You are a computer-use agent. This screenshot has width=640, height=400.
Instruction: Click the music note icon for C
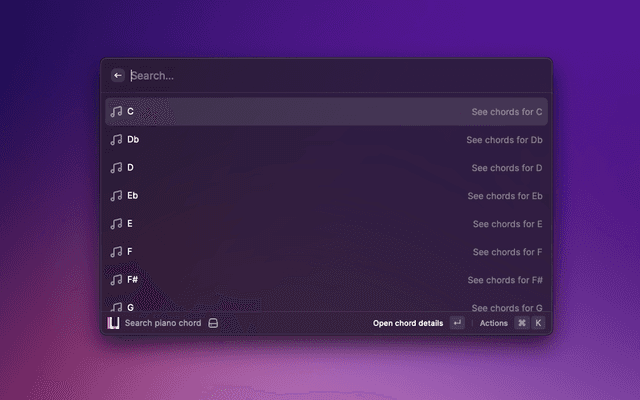(116, 112)
